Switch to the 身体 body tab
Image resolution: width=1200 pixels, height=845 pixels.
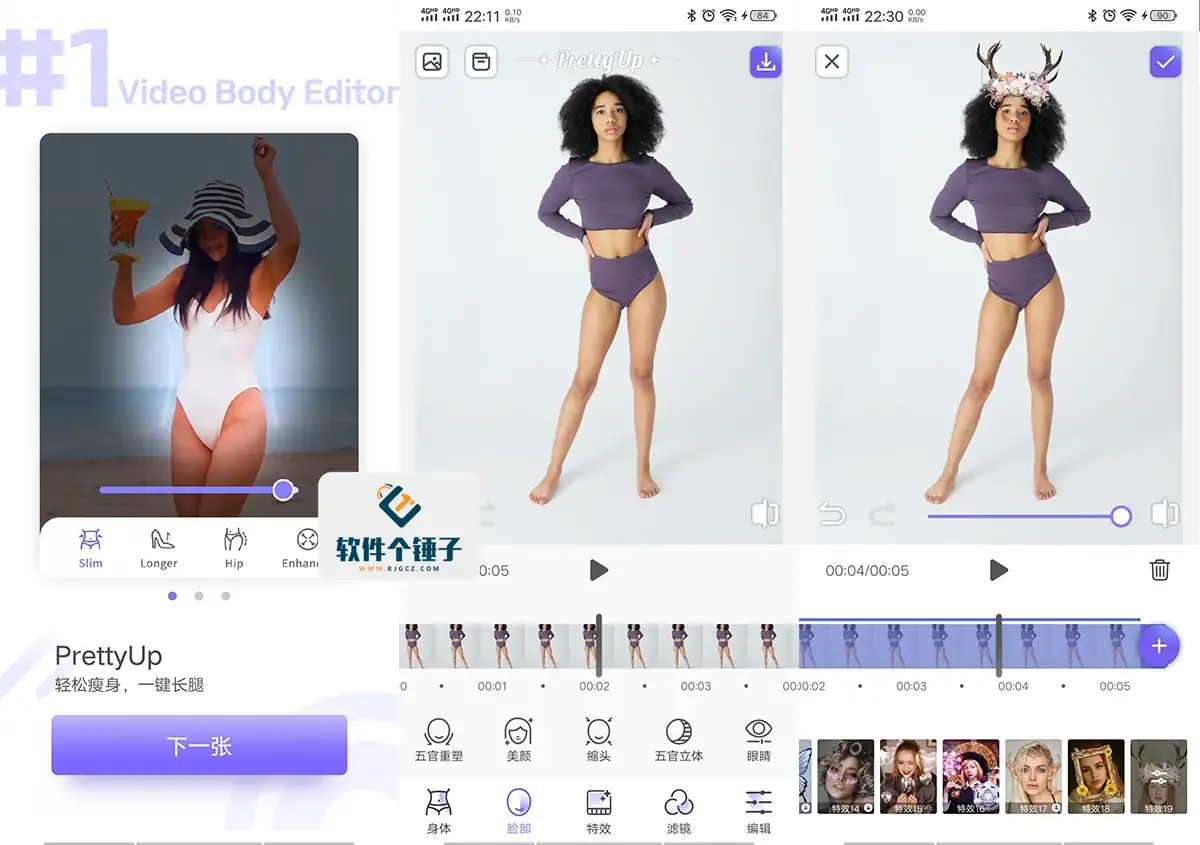(x=439, y=811)
